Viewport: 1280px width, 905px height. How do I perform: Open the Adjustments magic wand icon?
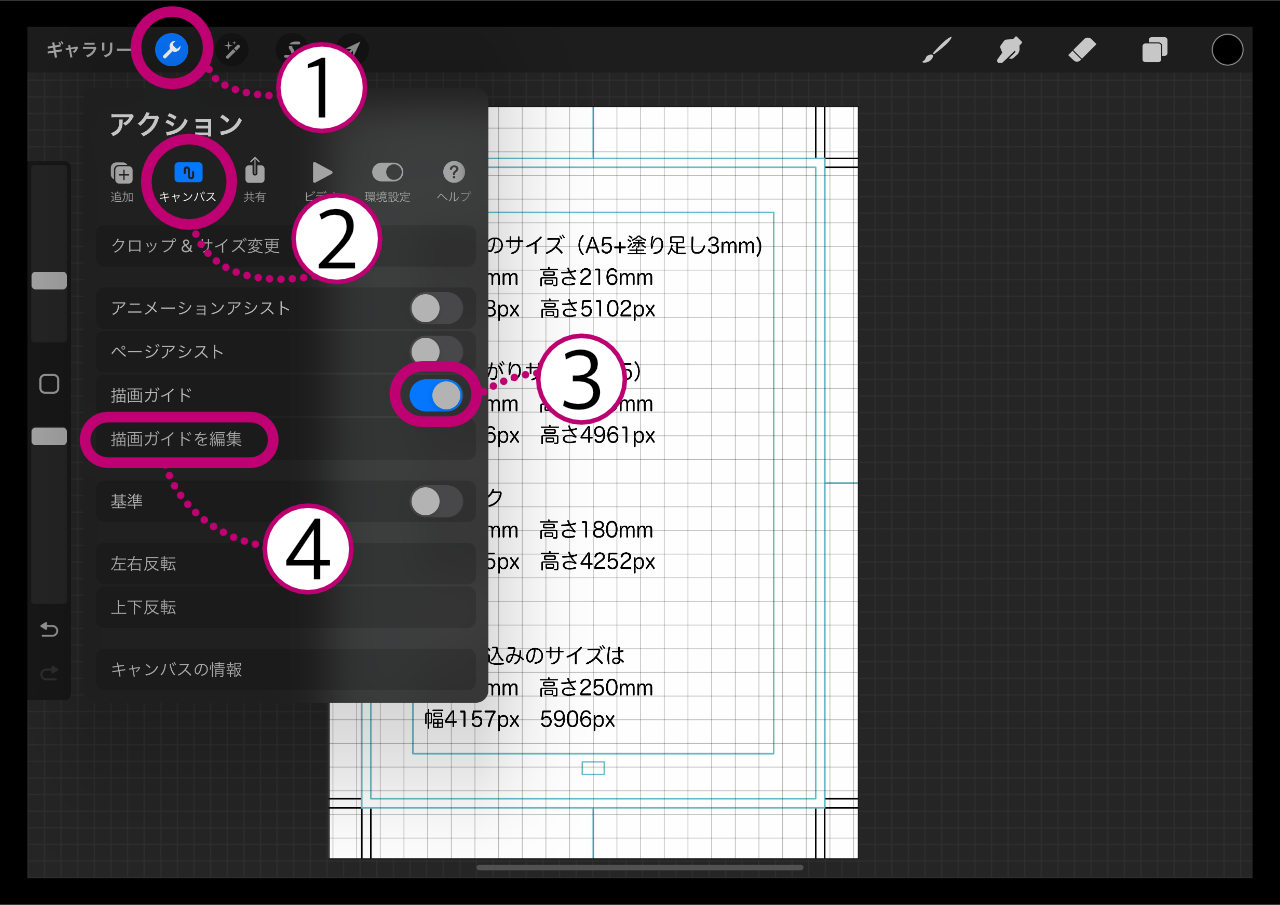tap(232, 49)
